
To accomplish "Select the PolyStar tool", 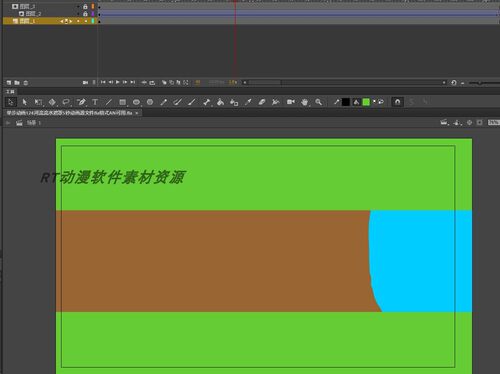I will tap(150, 102).
